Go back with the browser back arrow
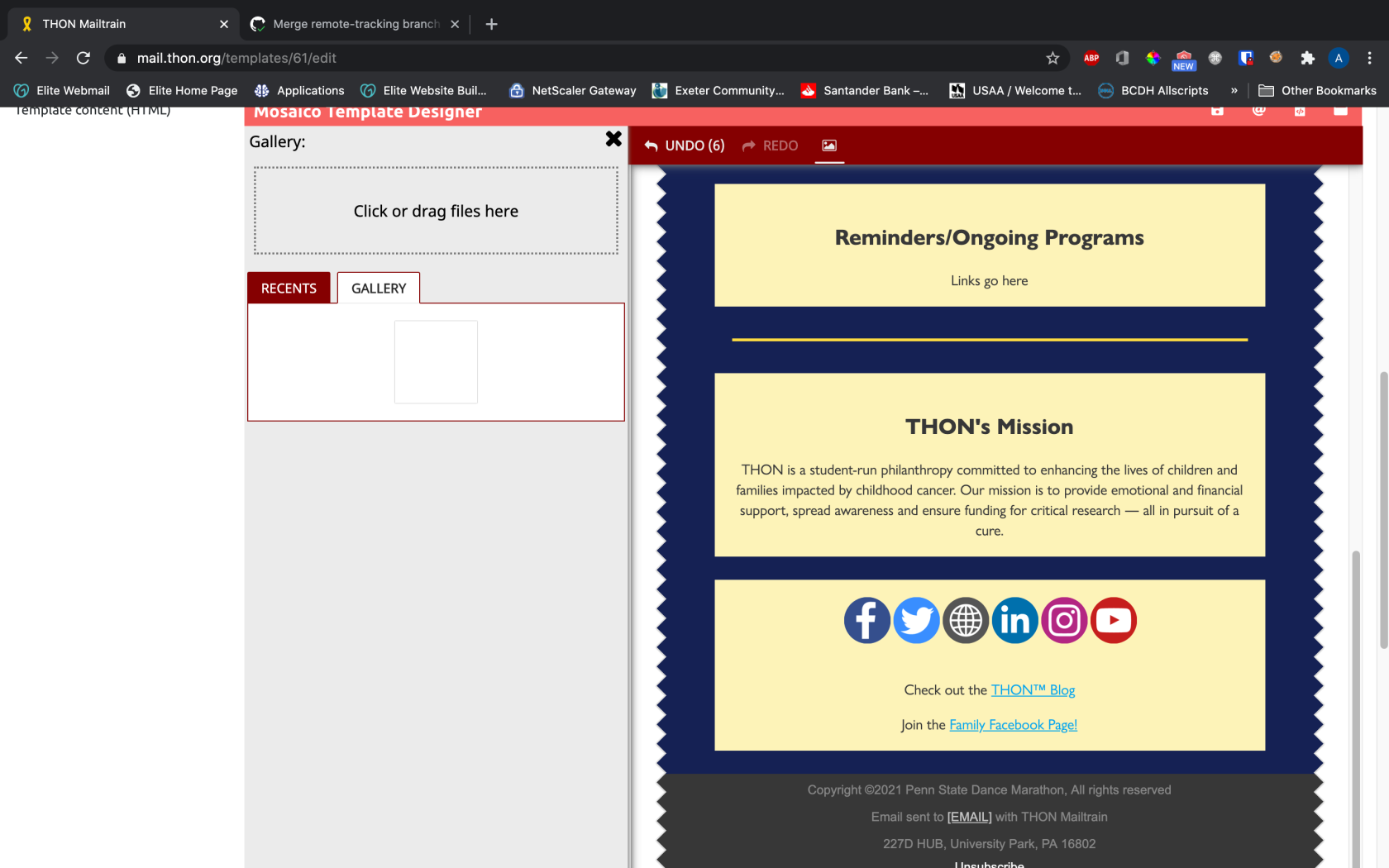Viewport: 1389px width, 868px height. pos(21,58)
